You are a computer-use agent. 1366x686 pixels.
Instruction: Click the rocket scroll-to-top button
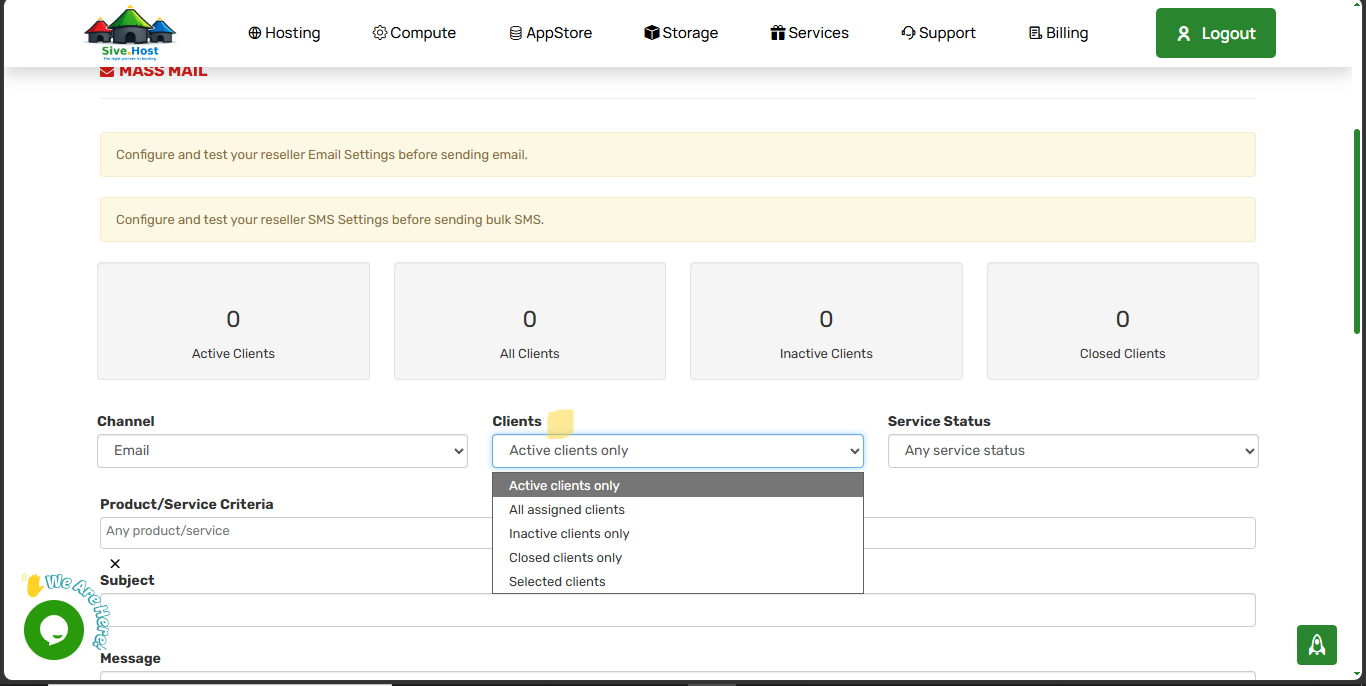tap(1317, 645)
